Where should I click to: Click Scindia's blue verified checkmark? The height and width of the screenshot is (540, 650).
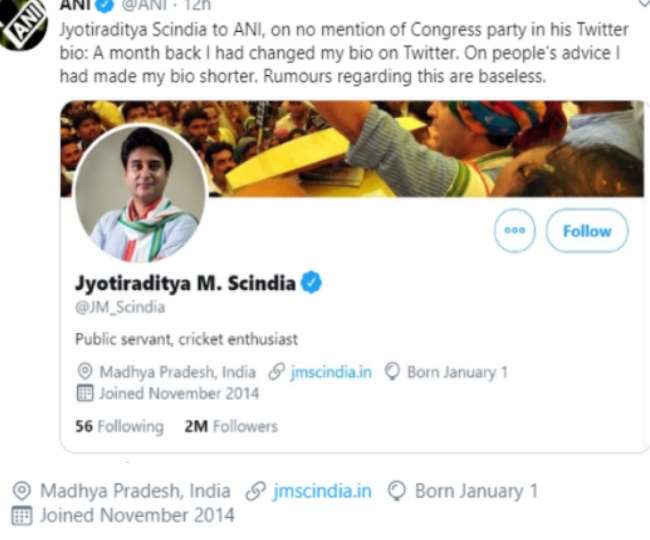311,284
